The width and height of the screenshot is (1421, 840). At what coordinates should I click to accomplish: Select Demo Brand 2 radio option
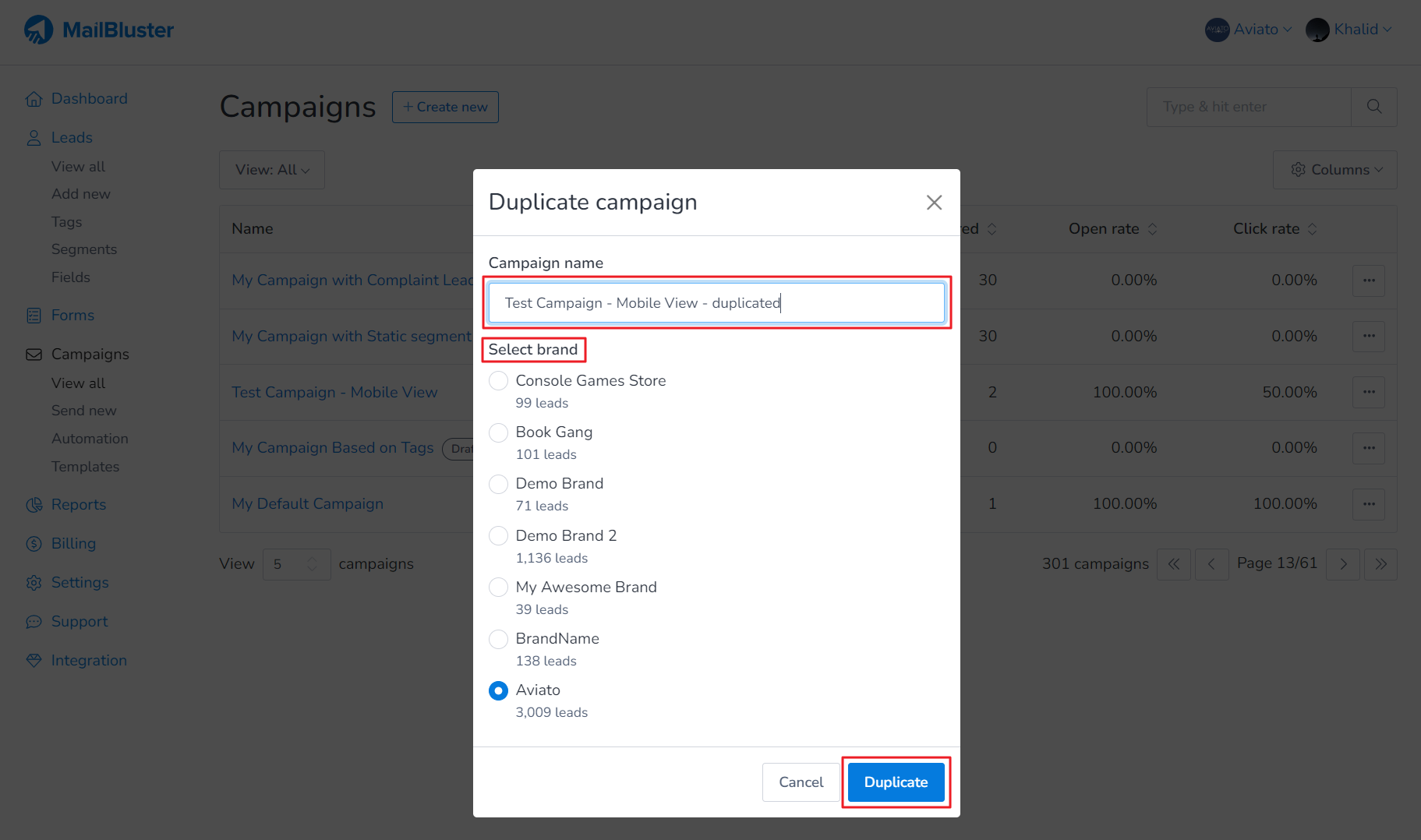[498, 536]
